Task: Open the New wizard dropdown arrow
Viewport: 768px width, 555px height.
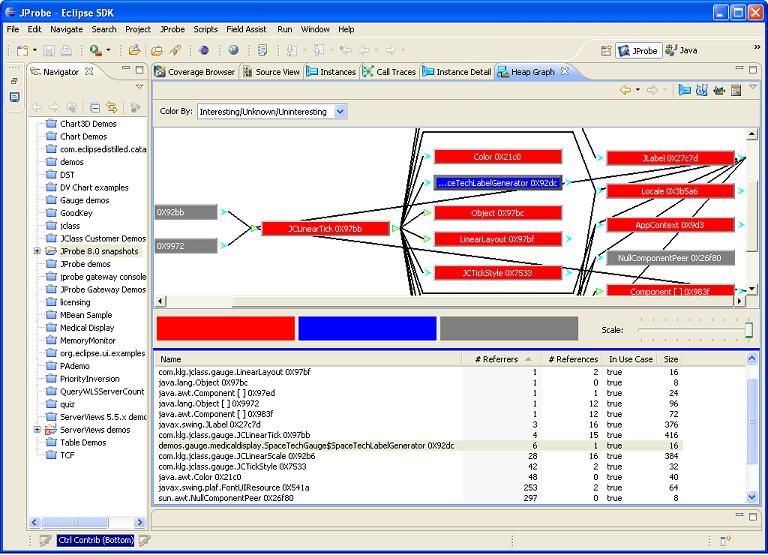Action: tap(35, 50)
